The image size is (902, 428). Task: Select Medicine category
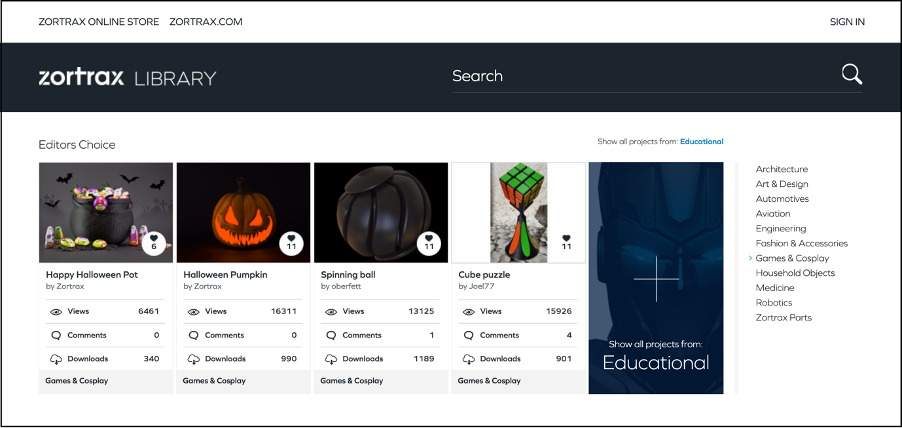pyautogui.click(x=775, y=288)
